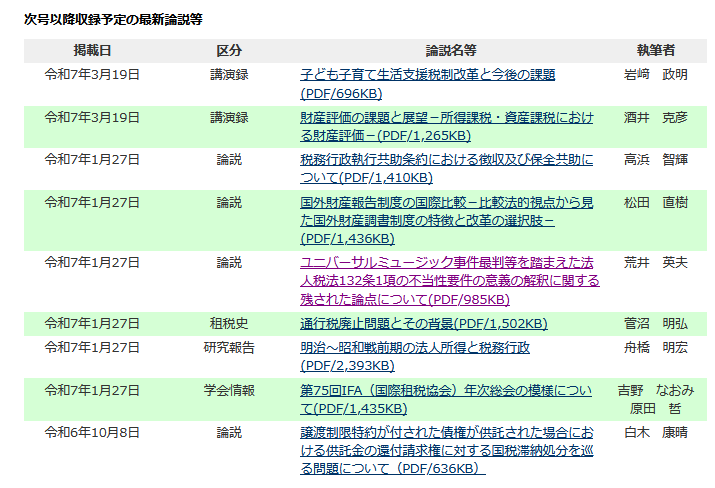Open 第75回IFA 年次総会 PDF link
Image resolution: width=715 pixels, height=488 pixels.
point(446,400)
